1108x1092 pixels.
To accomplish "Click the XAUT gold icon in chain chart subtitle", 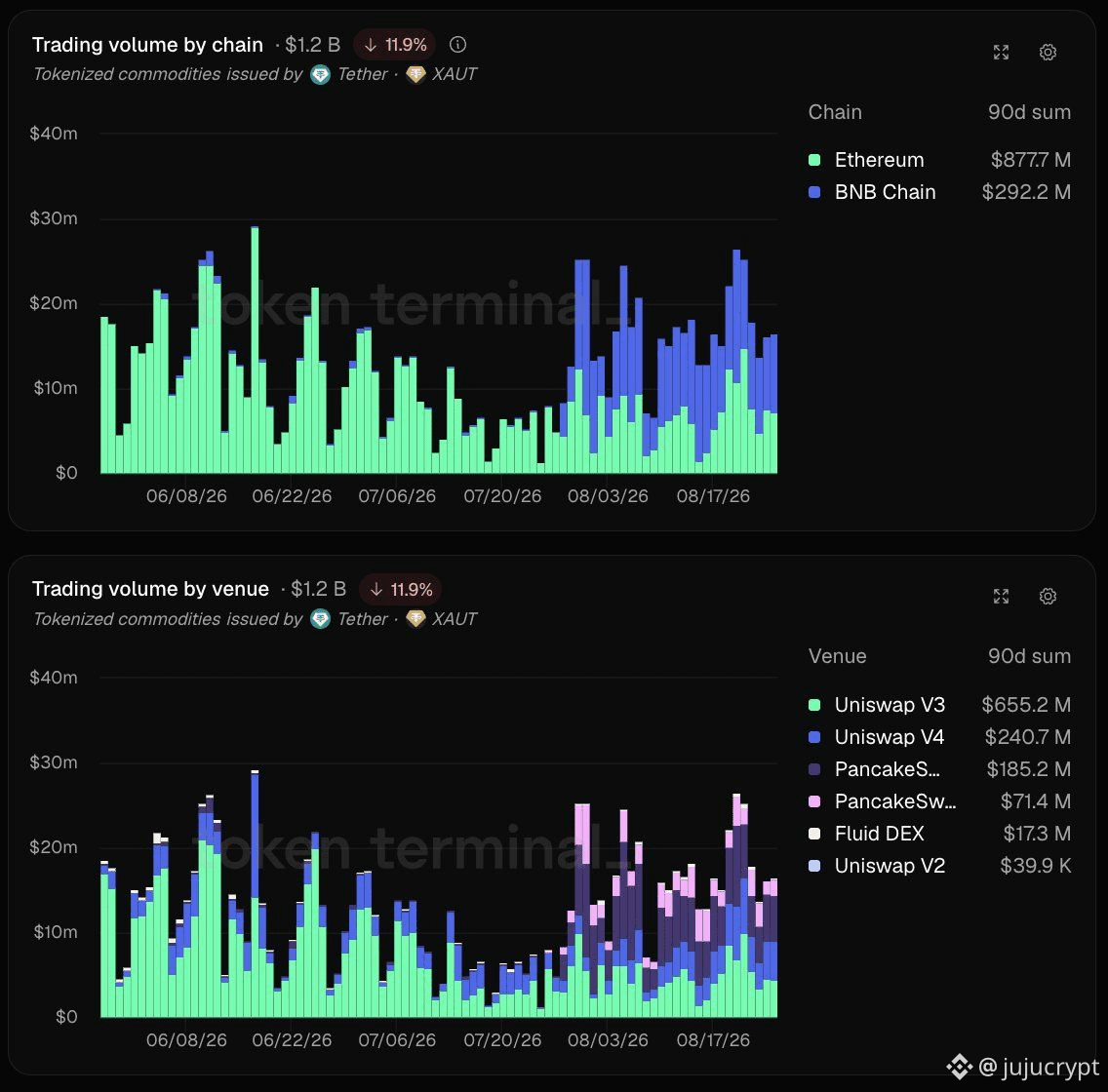I will click(415, 74).
